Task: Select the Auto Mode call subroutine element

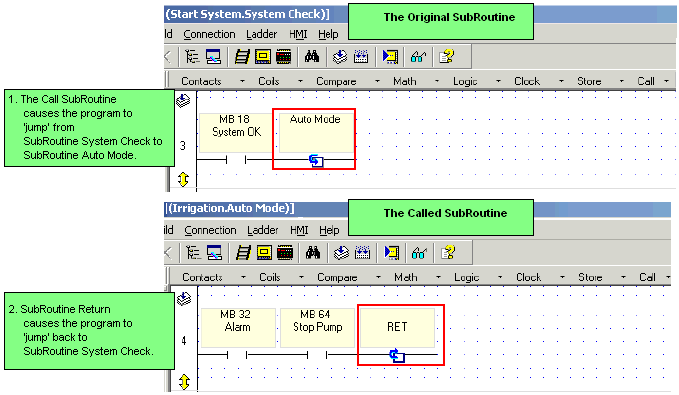Action: tap(314, 139)
